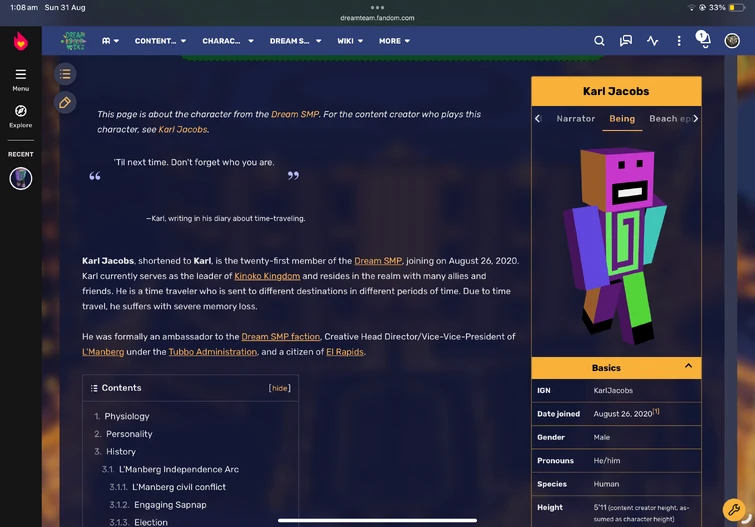Viewport: 755px width, 527px height.
Task: Open the Kinoko Kingdom link
Action: 267,276
